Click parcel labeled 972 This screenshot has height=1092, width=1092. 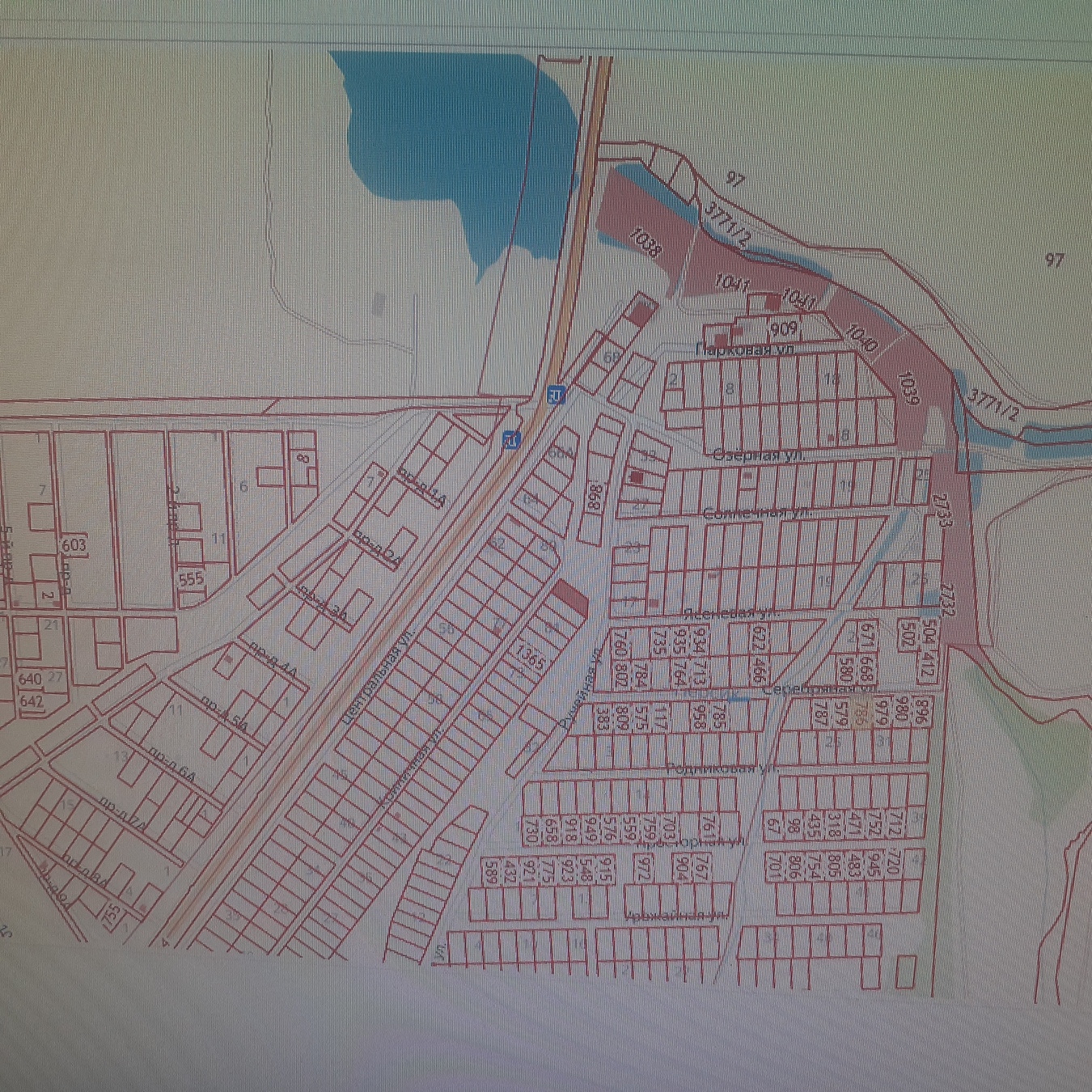644,868
